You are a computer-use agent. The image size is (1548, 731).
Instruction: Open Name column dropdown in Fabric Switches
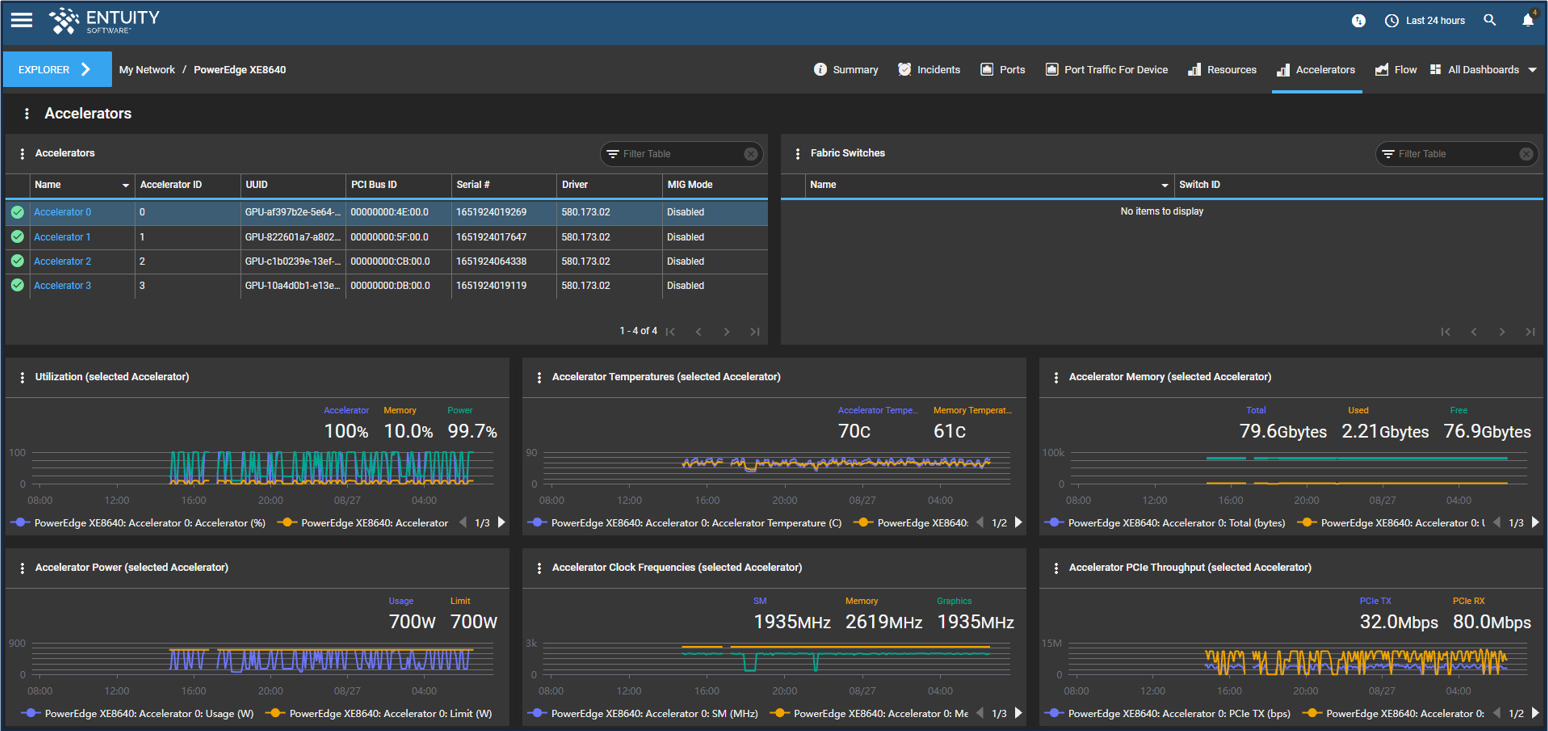coord(1165,186)
